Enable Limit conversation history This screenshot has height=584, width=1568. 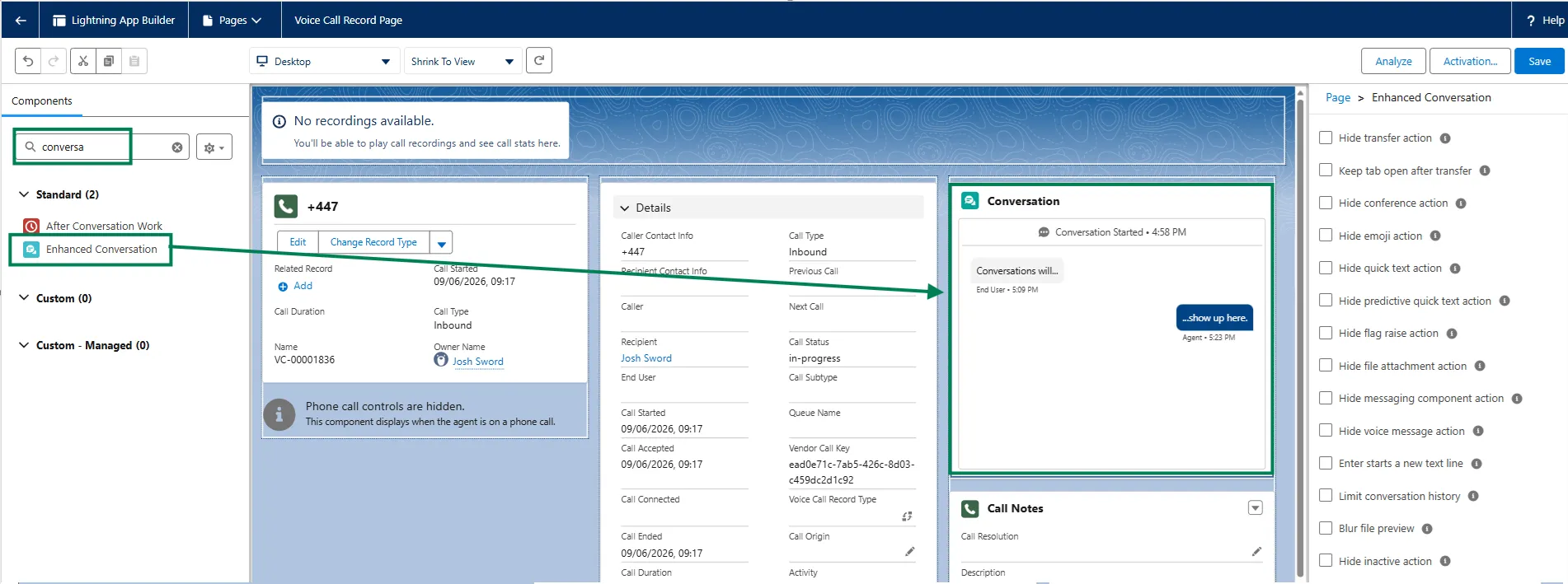coord(1326,495)
